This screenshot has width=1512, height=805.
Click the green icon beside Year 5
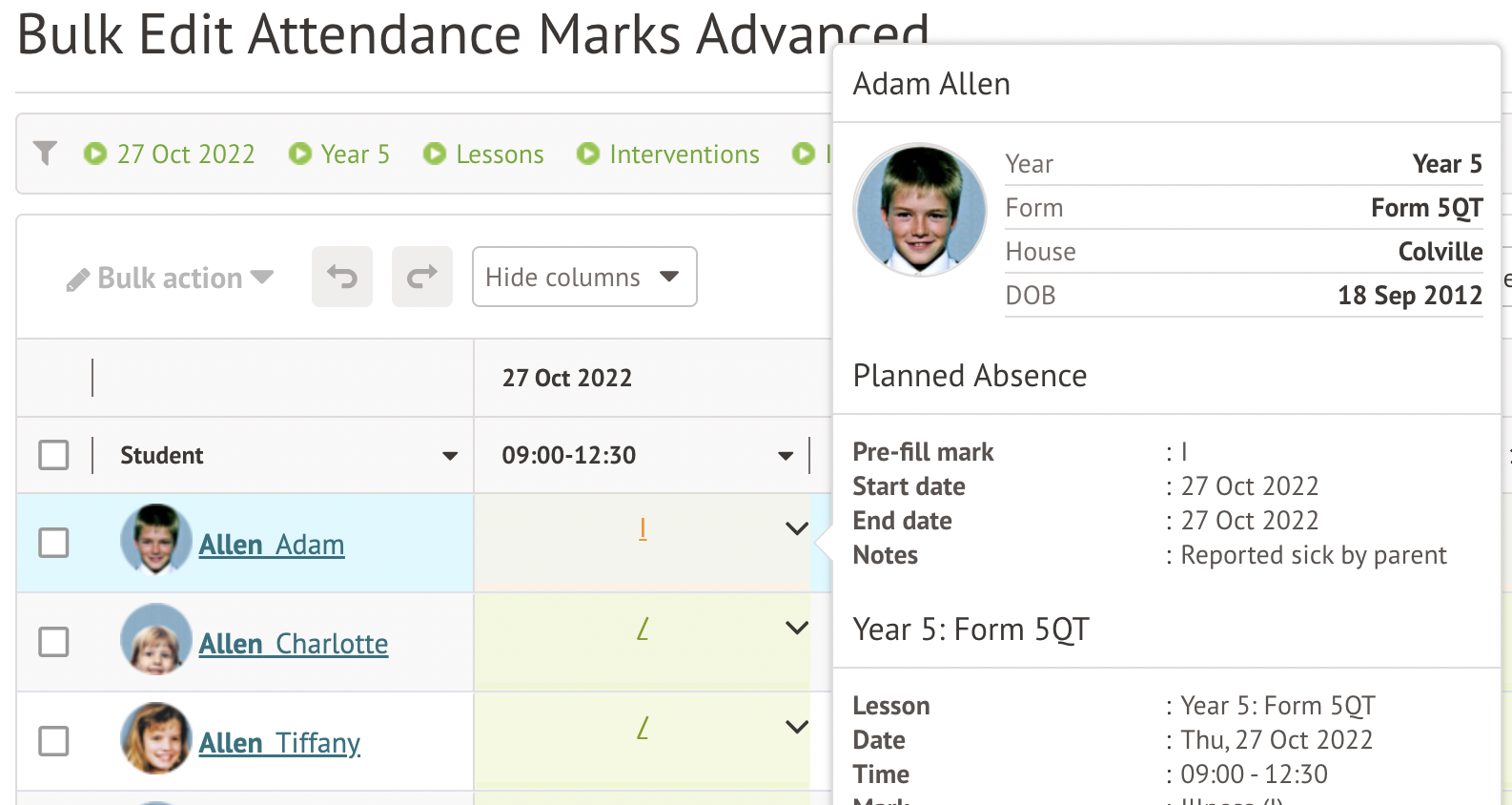click(300, 154)
